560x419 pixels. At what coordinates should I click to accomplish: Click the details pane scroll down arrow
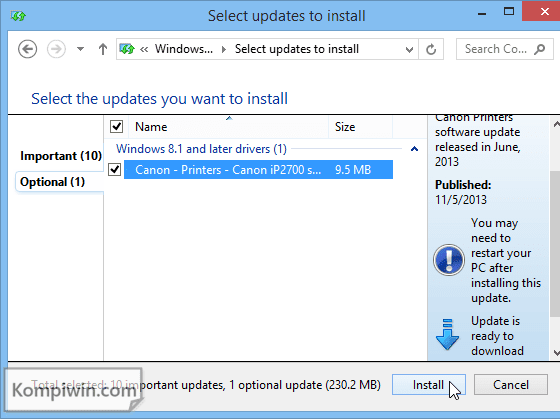click(556, 353)
